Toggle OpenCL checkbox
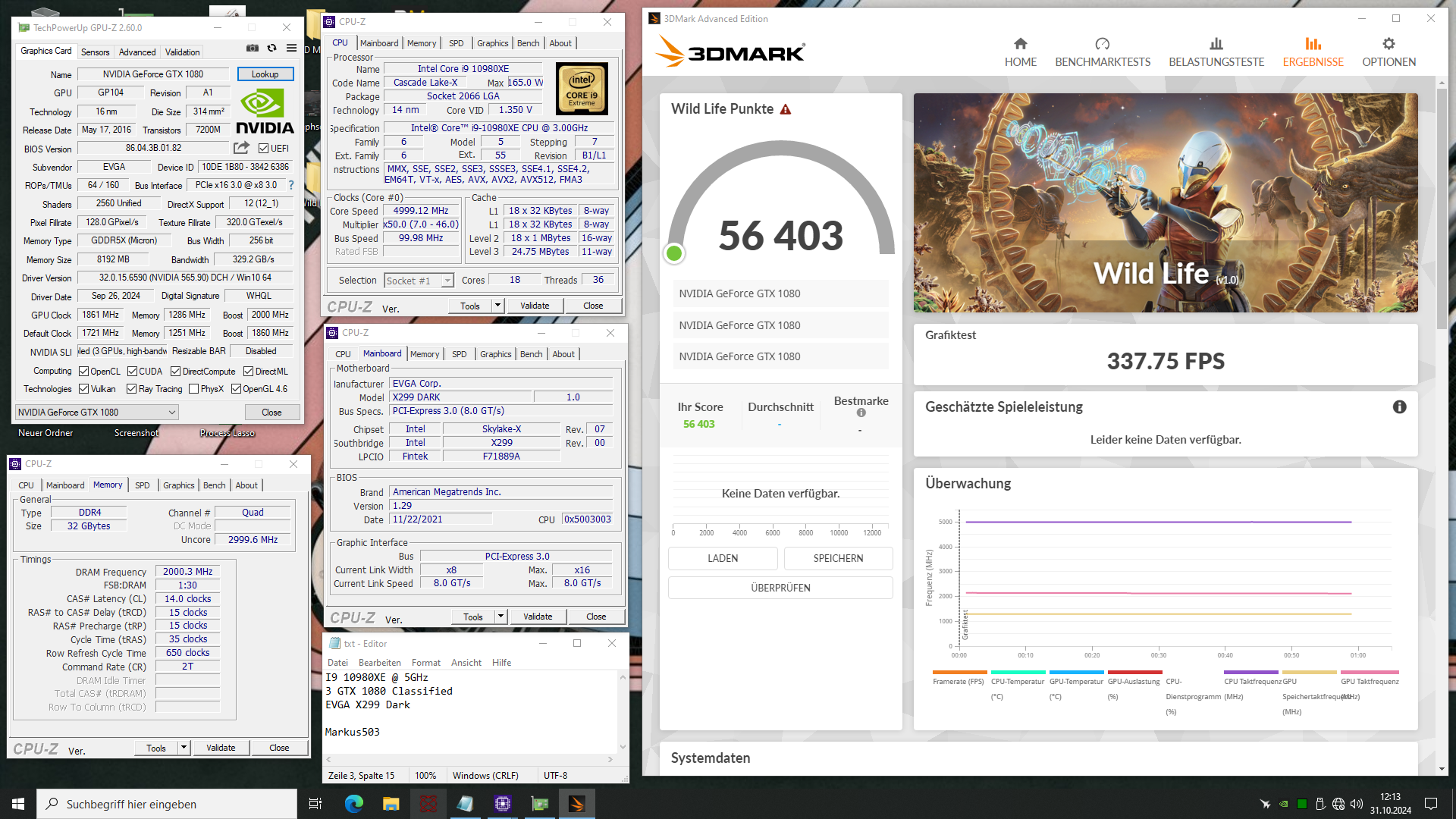1456x819 pixels. pos(84,372)
